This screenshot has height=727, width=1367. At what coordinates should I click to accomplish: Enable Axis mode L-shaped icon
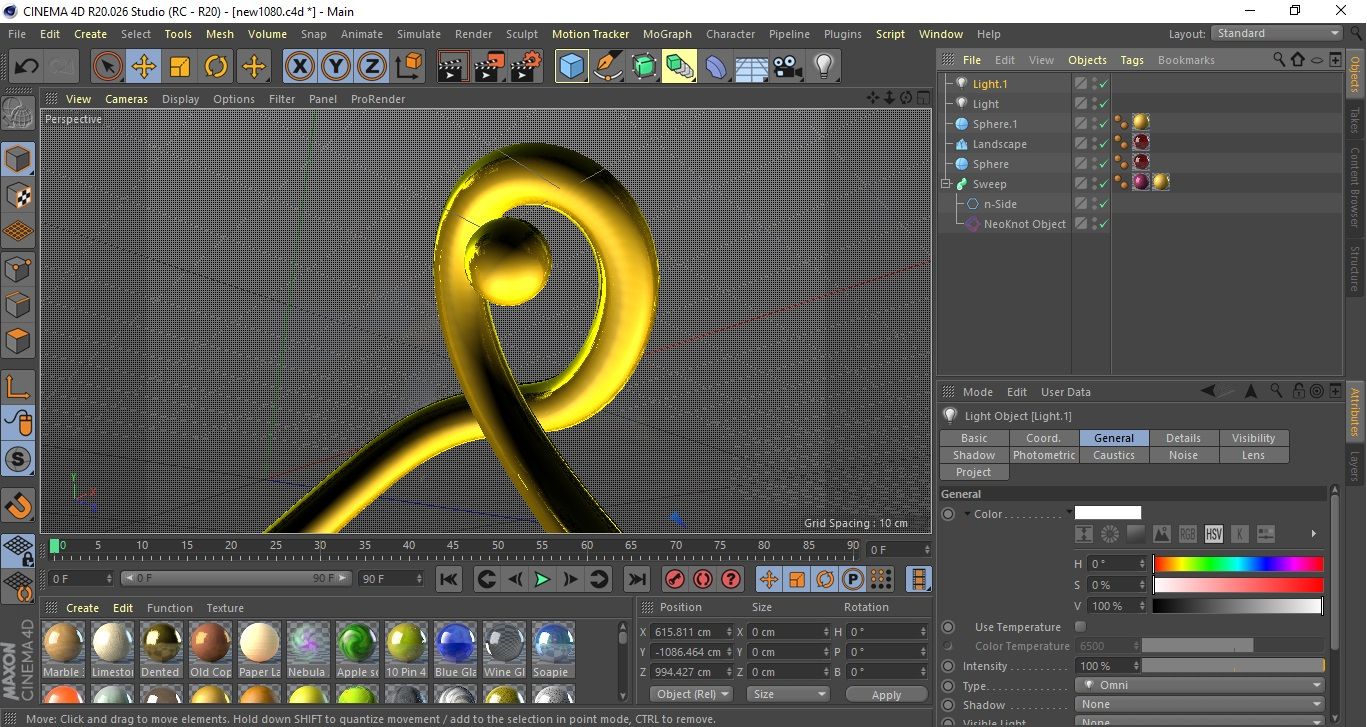[x=18, y=387]
